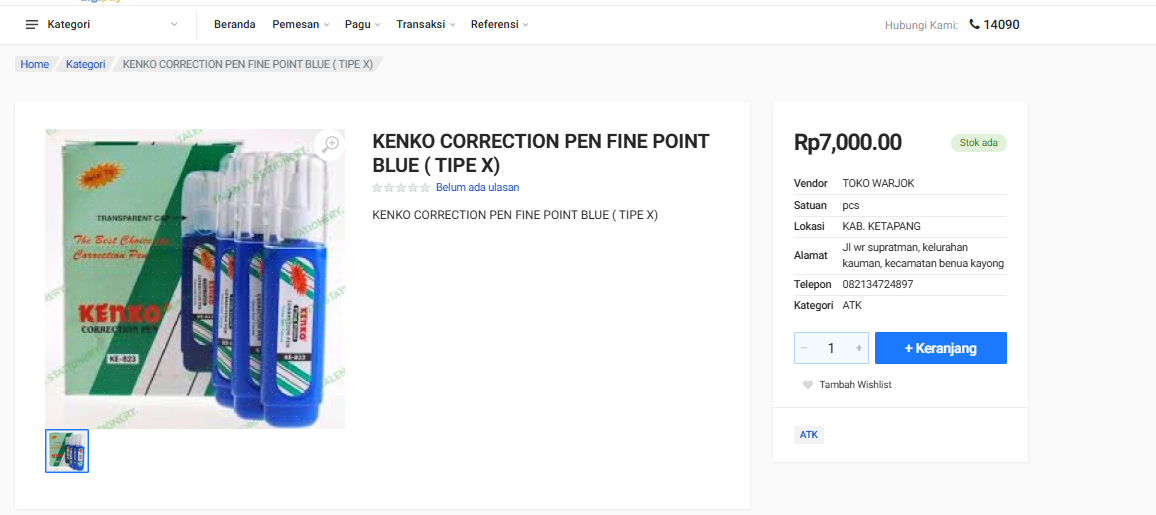
Task: Click the quantity input field
Action: pyautogui.click(x=831, y=348)
